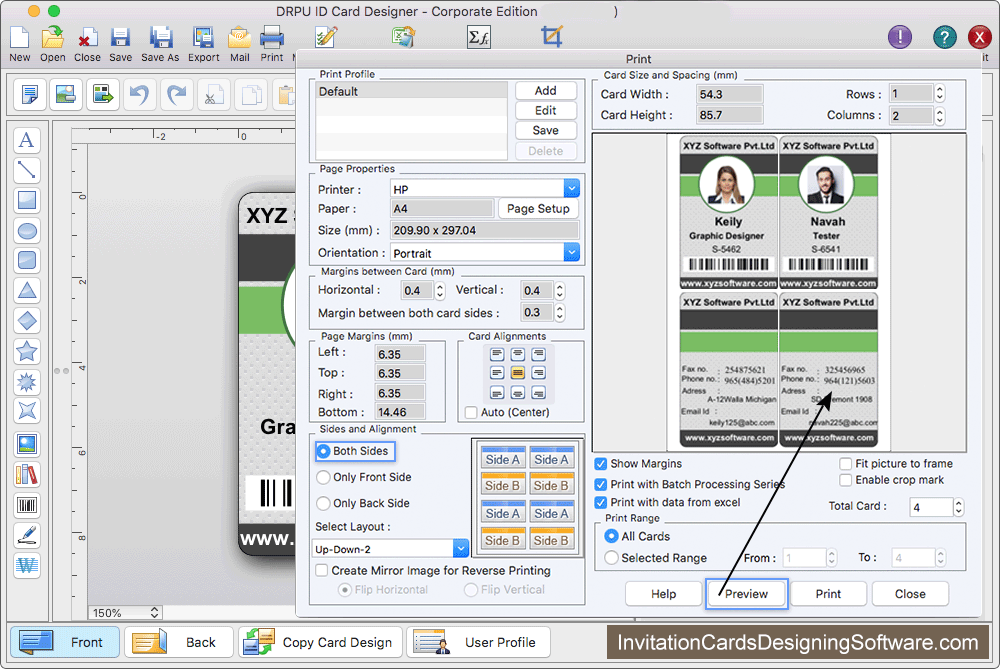
Task: Enable Auto (Center) checkbox
Action: [471, 412]
